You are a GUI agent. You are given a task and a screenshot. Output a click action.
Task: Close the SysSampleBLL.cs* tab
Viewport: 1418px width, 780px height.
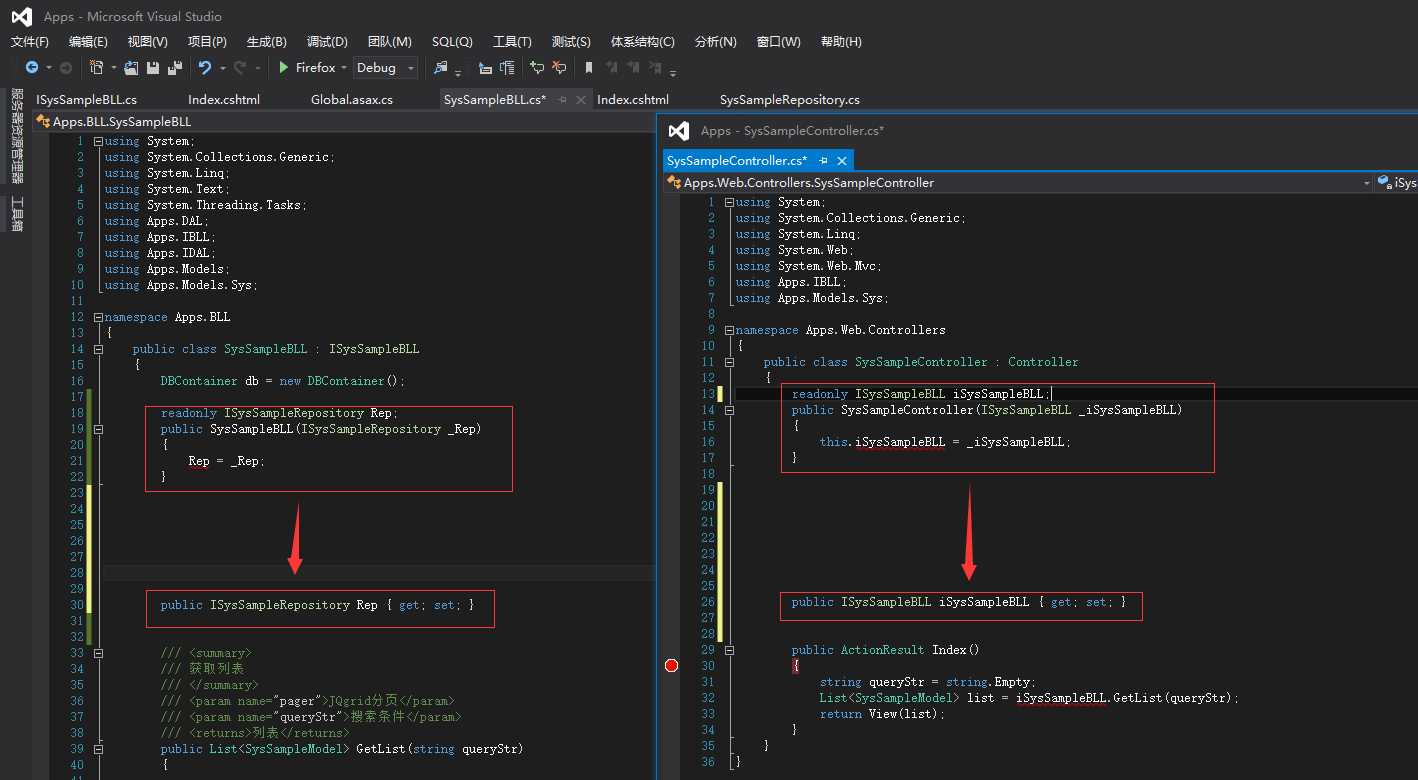581,100
